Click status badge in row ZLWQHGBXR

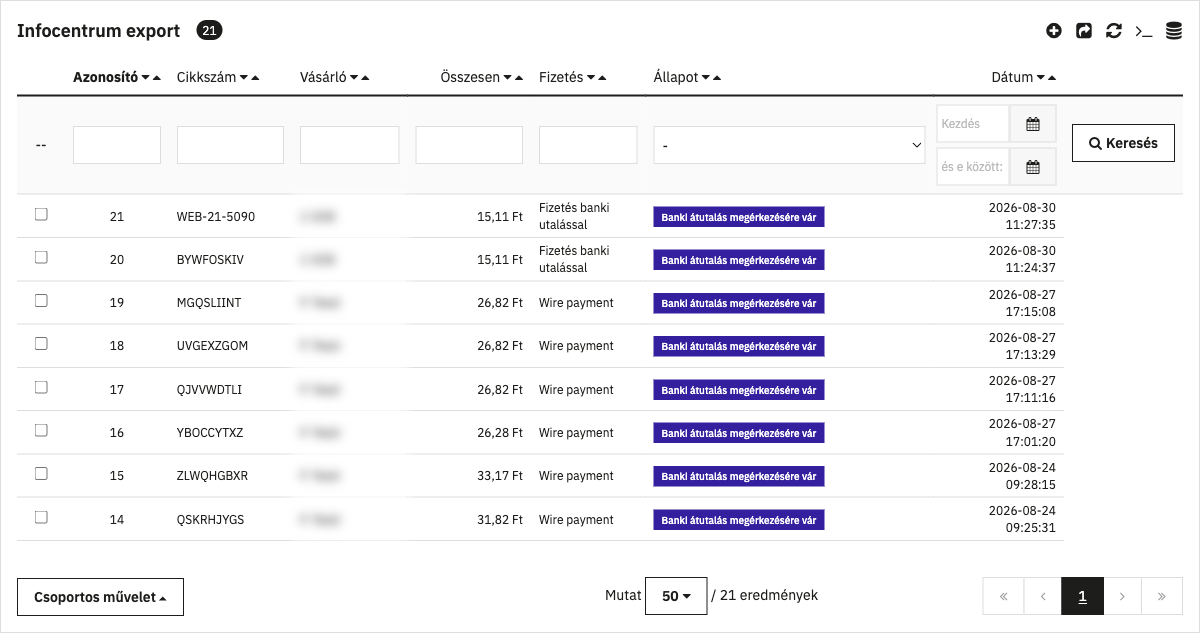739,476
